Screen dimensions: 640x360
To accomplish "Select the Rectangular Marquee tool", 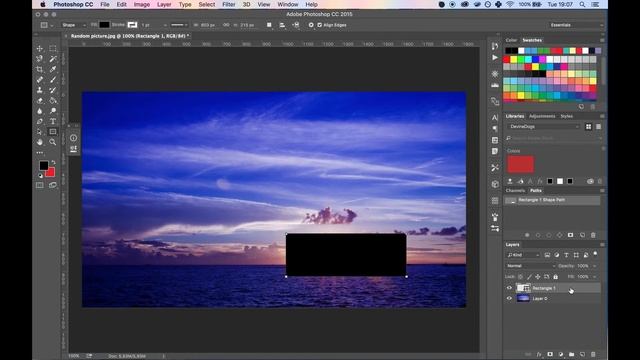I will pos(53,48).
